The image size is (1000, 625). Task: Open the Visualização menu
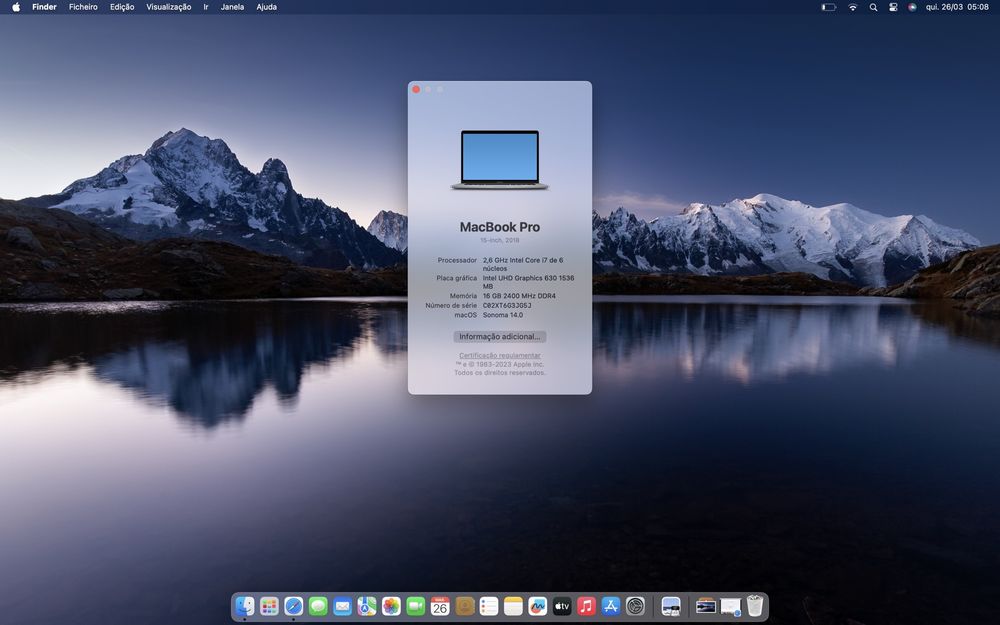[x=168, y=7]
